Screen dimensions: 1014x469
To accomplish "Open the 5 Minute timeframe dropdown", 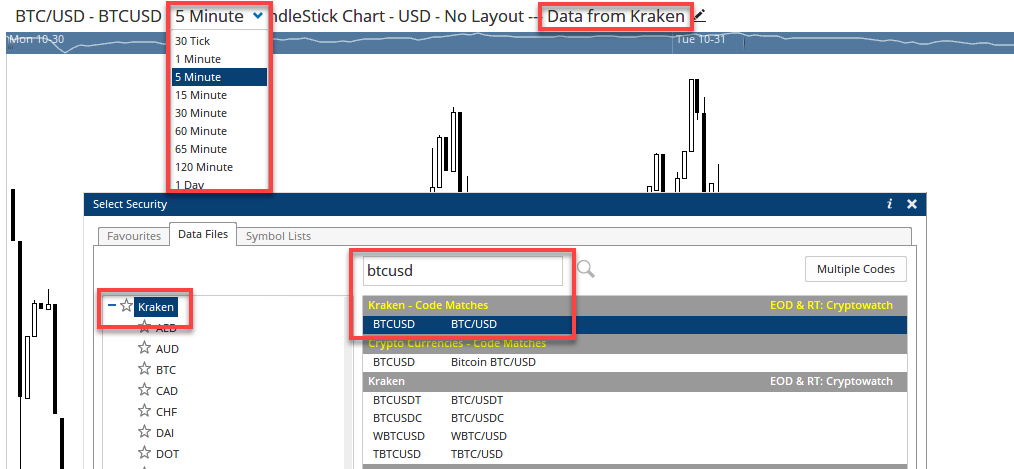I will (219, 16).
